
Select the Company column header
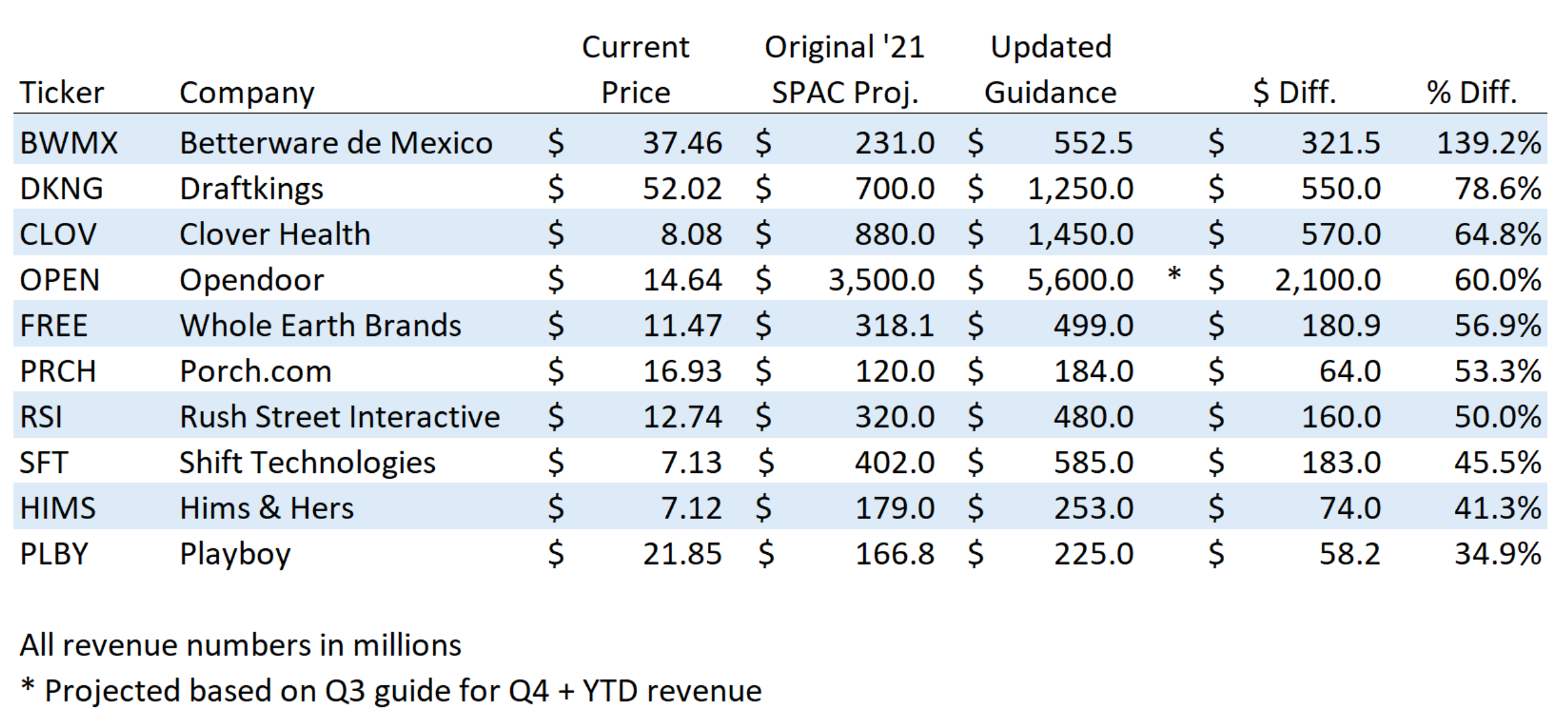tap(247, 94)
